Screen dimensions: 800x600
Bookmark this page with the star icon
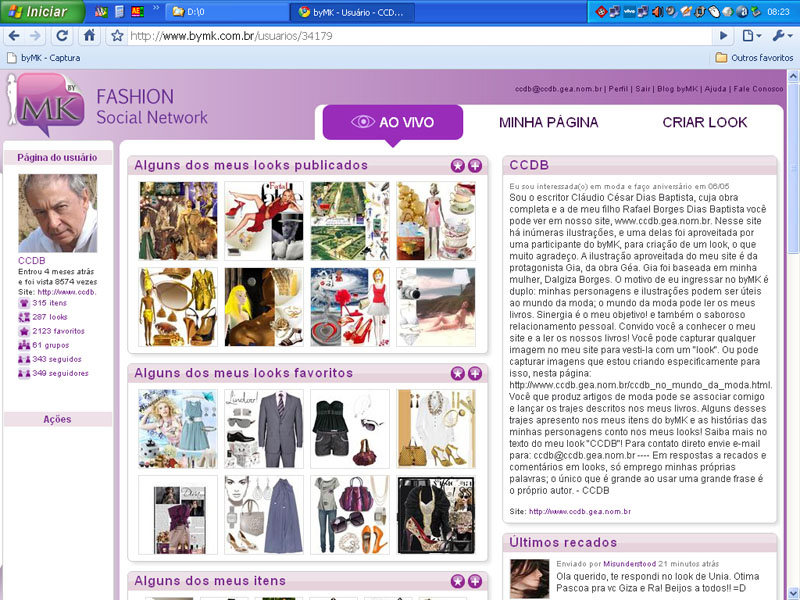(116, 35)
